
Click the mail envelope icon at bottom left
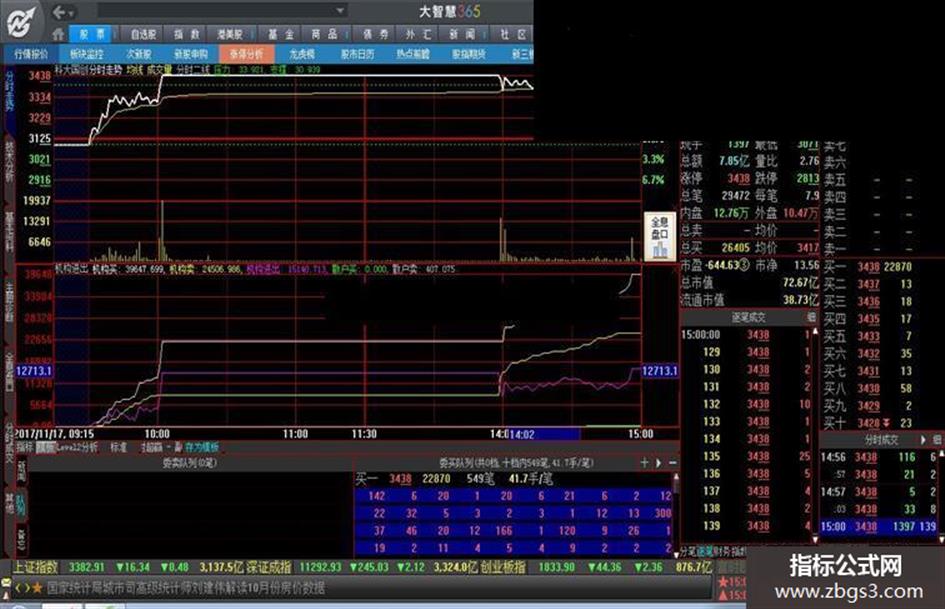[6, 583]
